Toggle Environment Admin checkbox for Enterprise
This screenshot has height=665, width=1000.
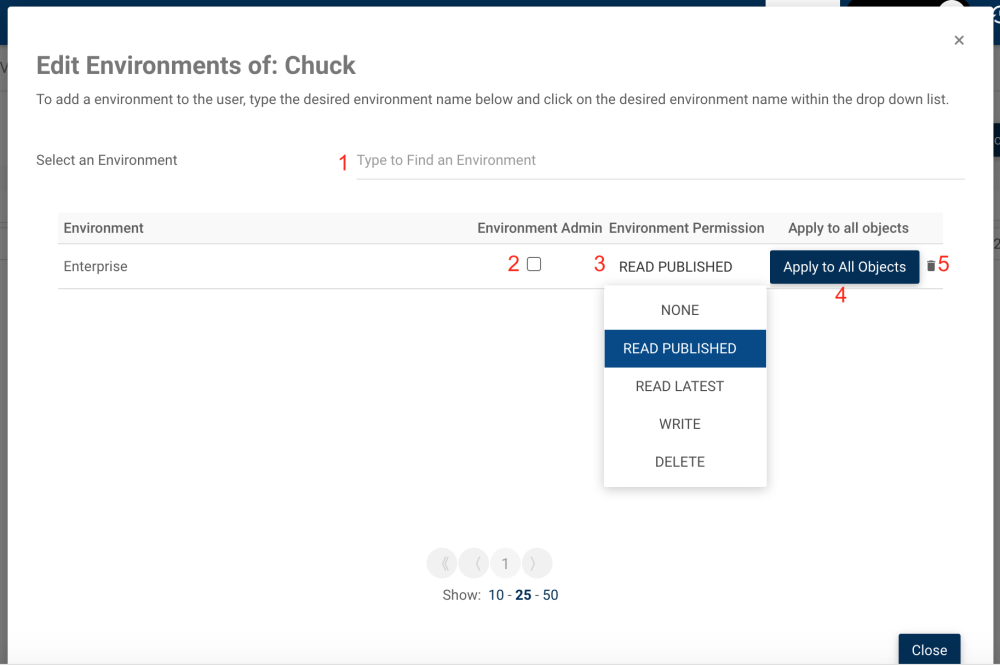point(534,264)
